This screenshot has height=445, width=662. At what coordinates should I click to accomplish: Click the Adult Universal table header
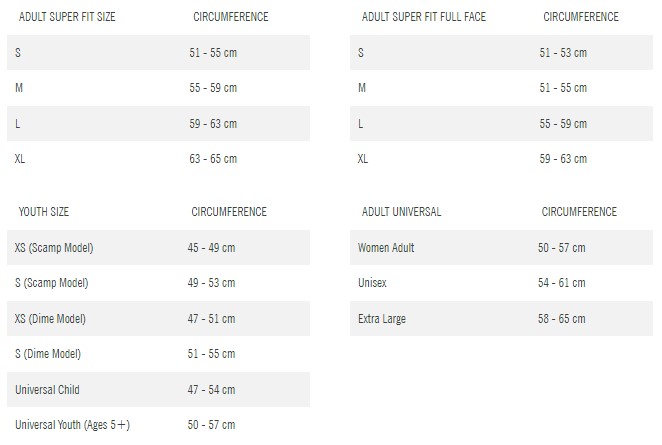point(399,212)
